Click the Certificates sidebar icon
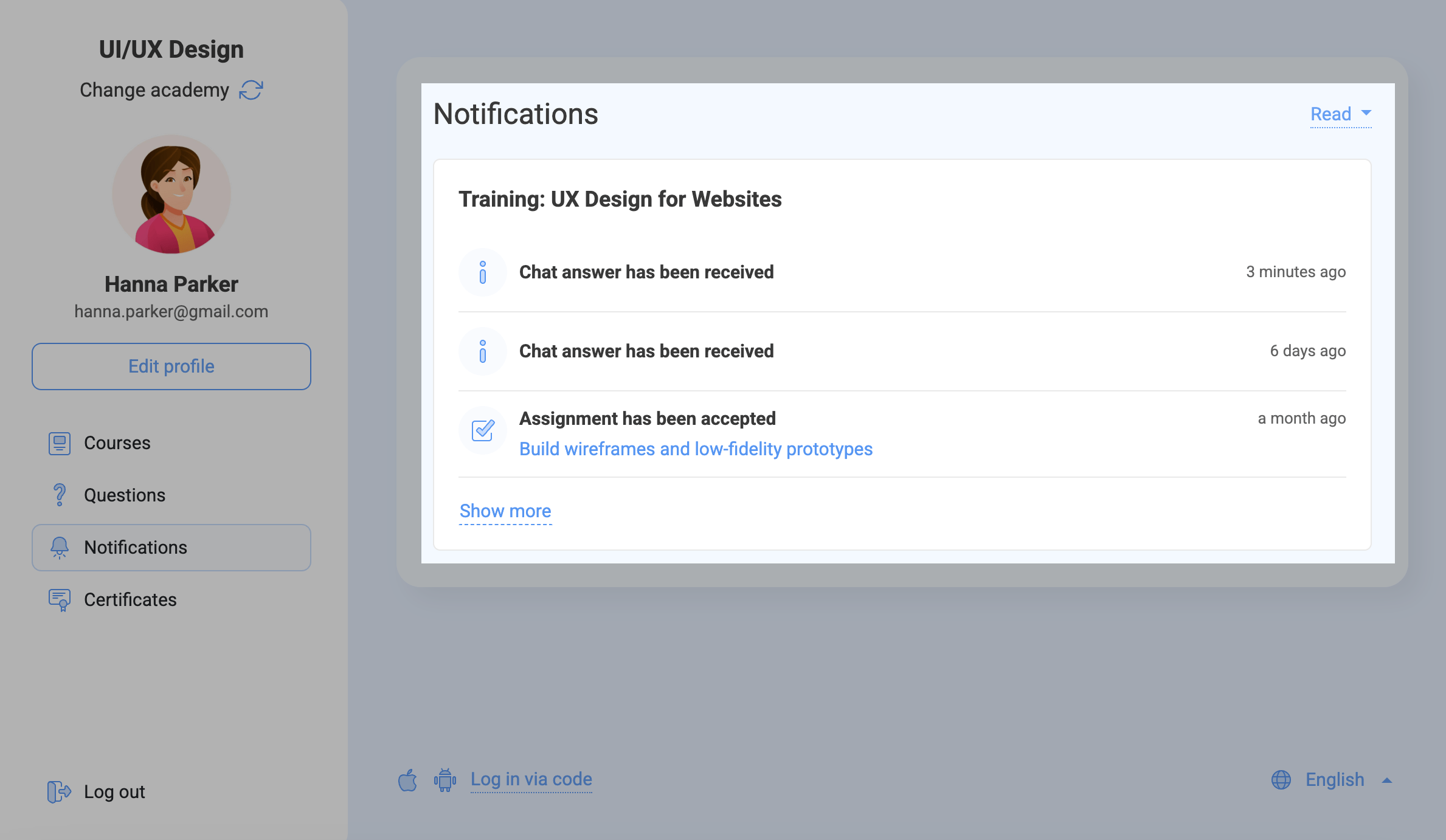The height and width of the screenshot is (840, 1446). coord(60,600)
